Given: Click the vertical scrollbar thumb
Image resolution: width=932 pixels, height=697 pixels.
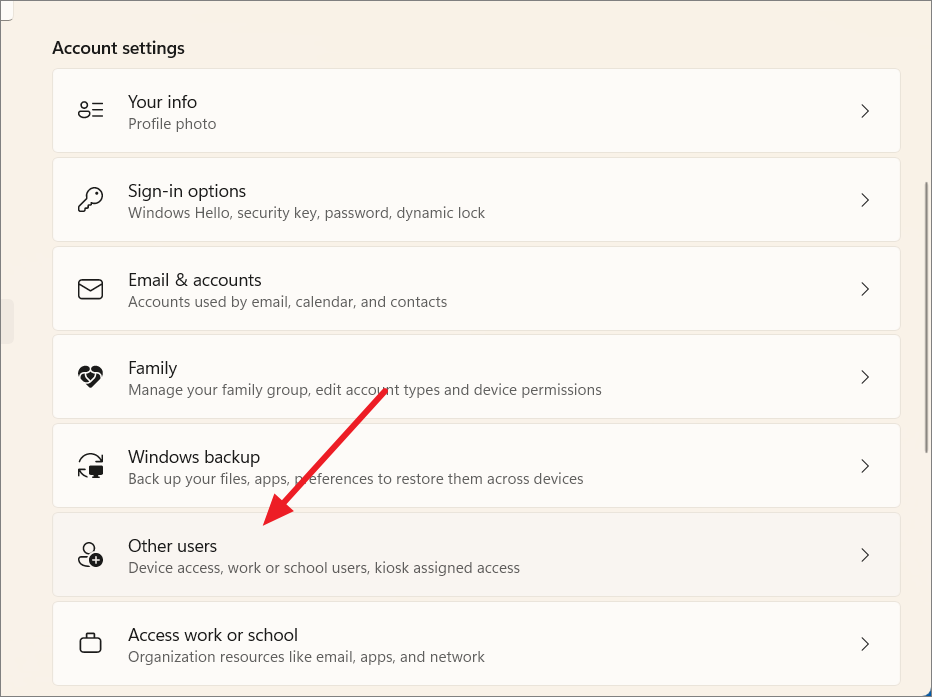Looking at the screenshot, I should [927, 318].
